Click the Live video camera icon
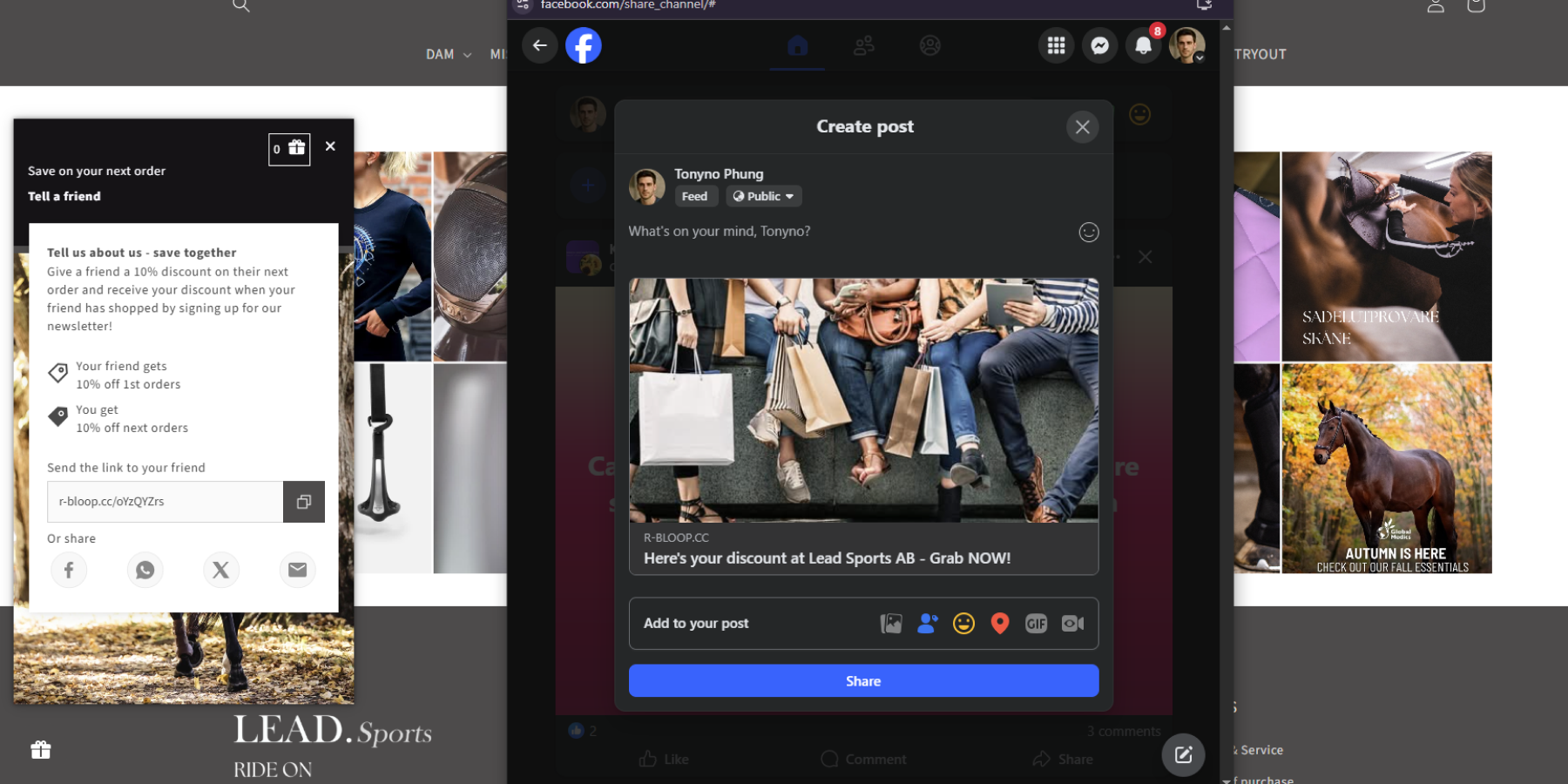This screenshot has height=784, width=1568. coord(1072,624)
